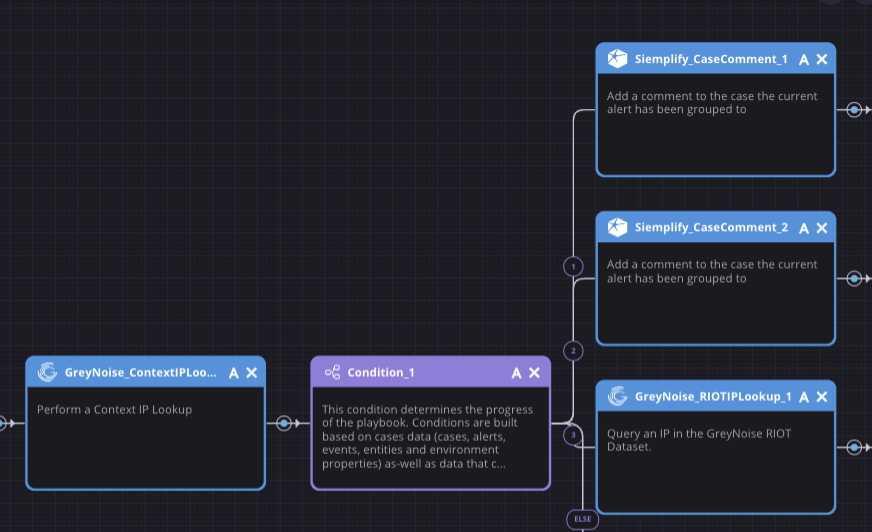
Task: Select branch 3 marker of Condition_1
Action: click(x=573, y=435)
